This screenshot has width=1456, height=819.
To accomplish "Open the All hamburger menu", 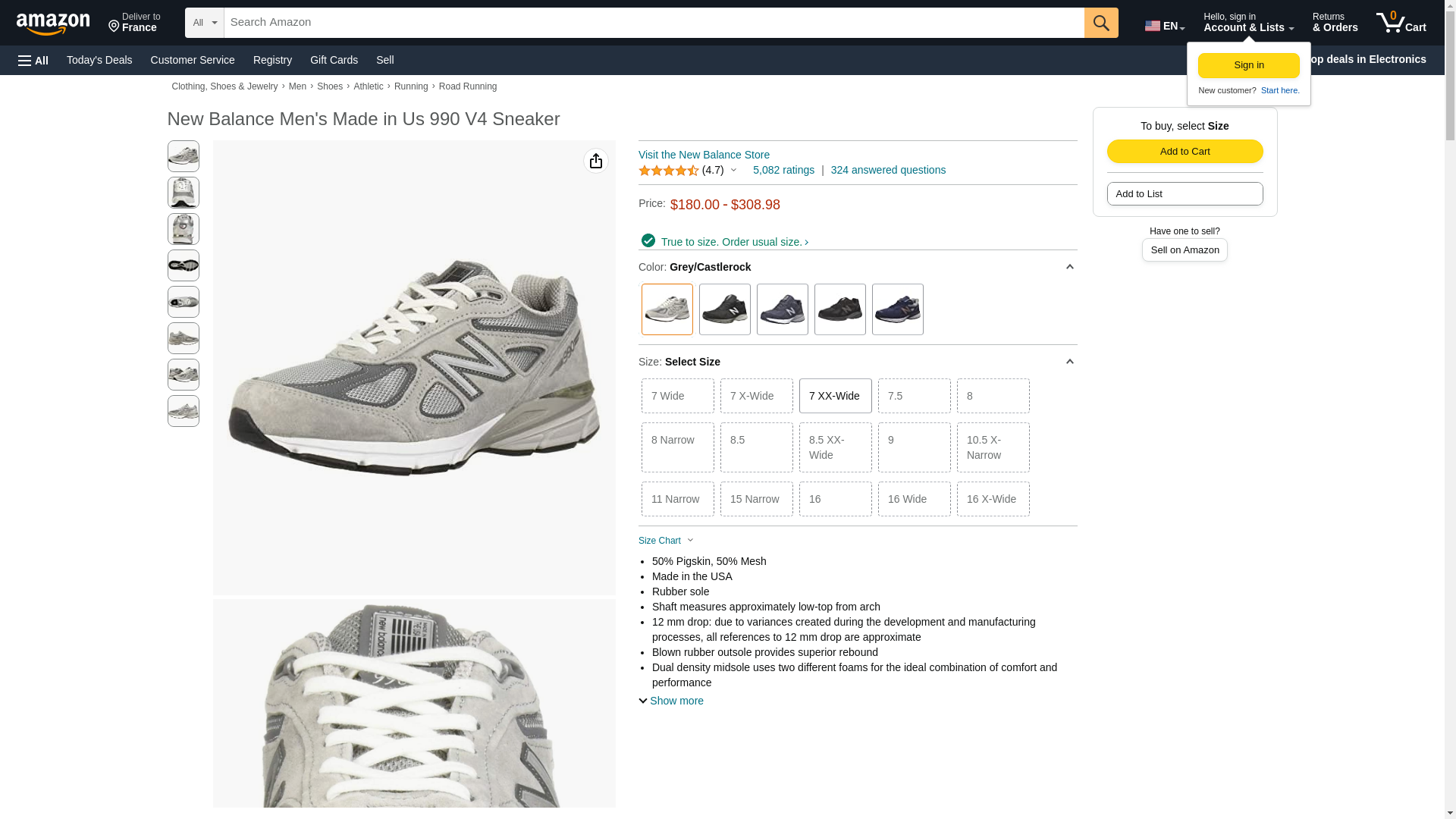I will (33, 61).
